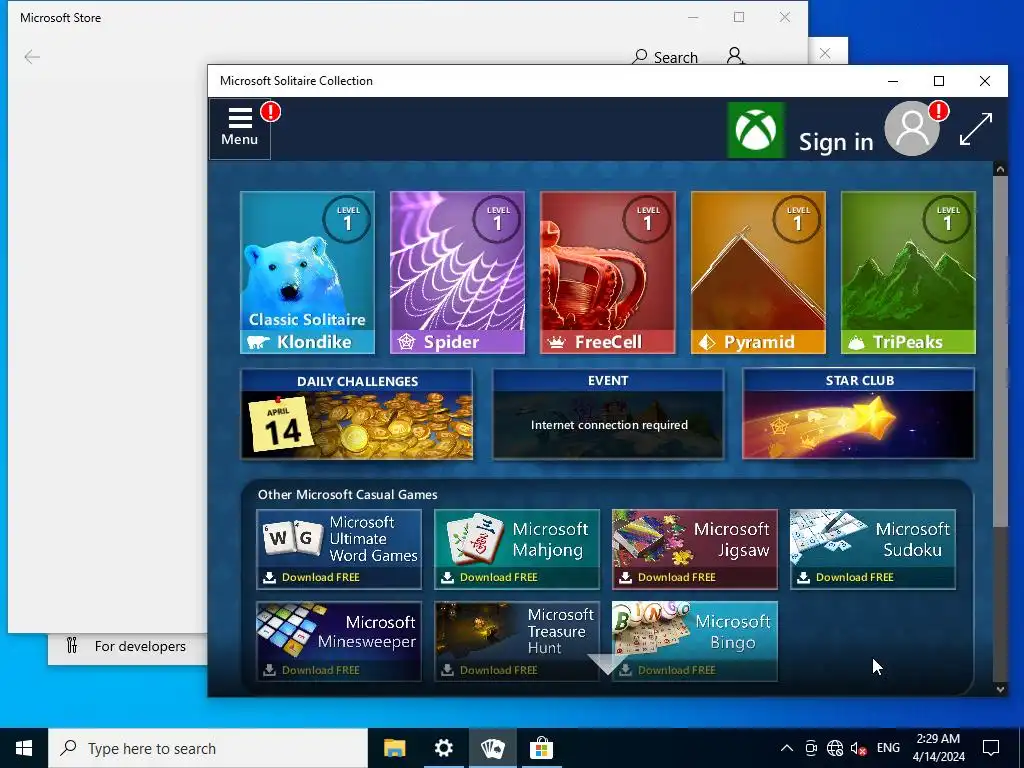Click the Xbox logo icon
This screenshot has width=1024, height=768.
pos(756,130)
